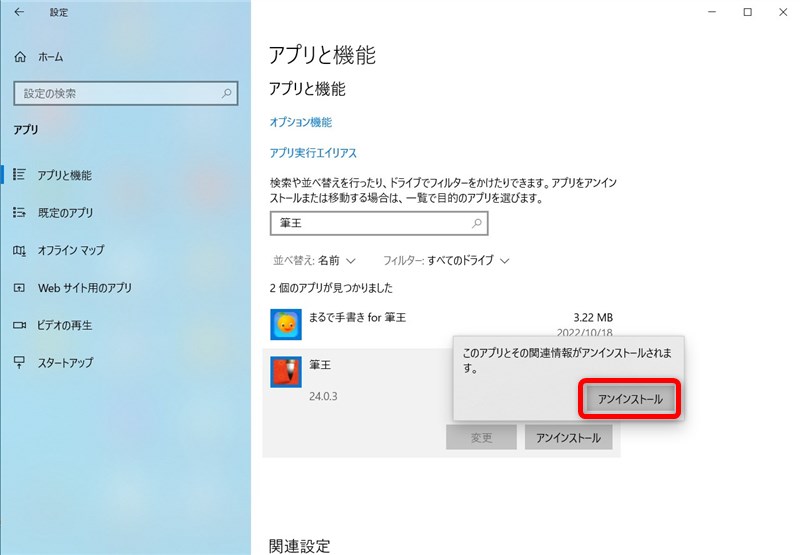Select the まるで手書き for 筆王 app entry

point(441,323)
